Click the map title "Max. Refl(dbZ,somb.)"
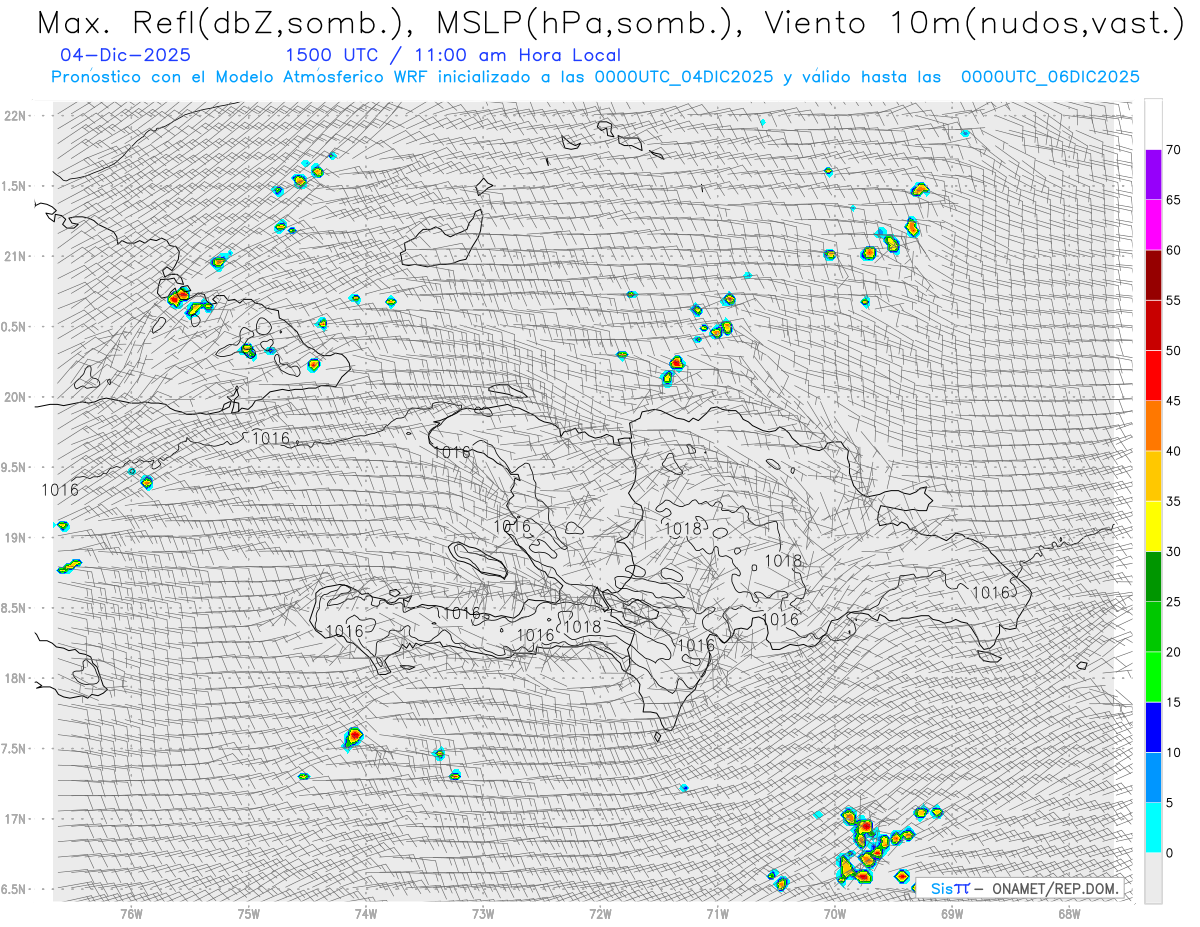 click(230, 22)
